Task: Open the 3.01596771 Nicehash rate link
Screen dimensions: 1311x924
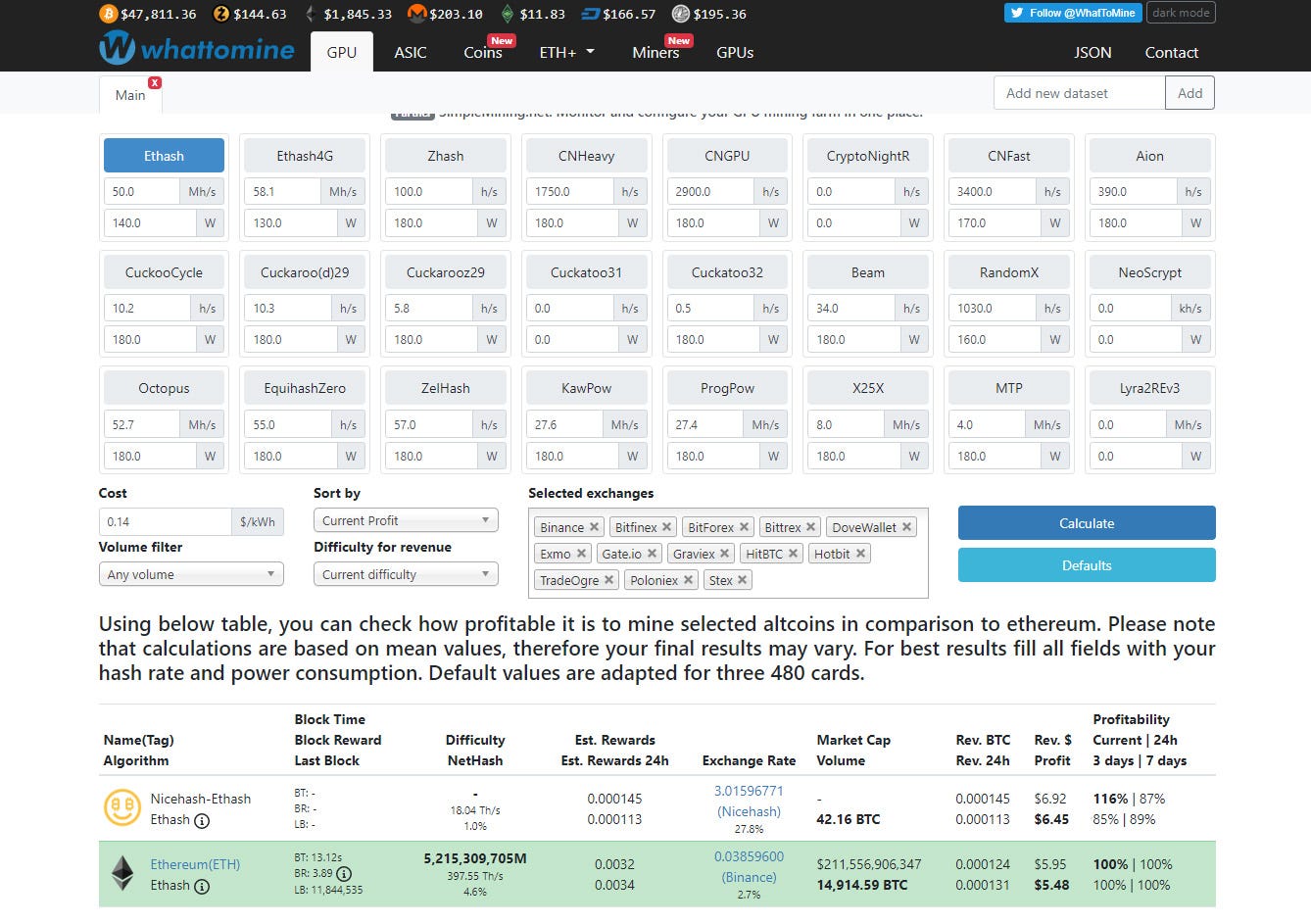Action: pos(749,801)
